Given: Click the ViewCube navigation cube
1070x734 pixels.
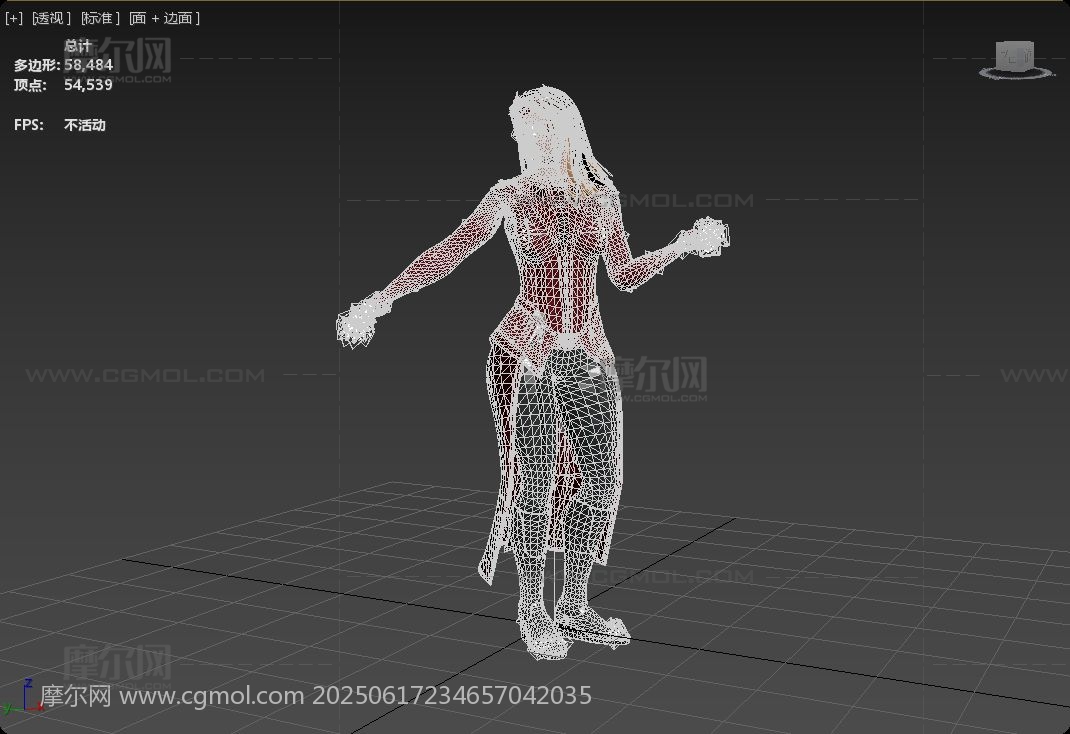Looking at the screenshot, I should coord(1015,55).
